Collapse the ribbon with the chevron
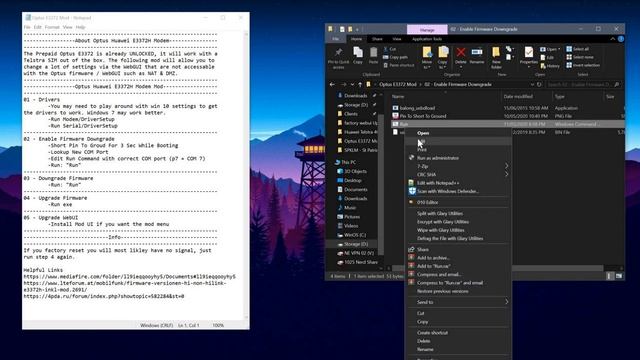The width and height of the screenshot is (640, 360). pyautogui.click(x=613, y=39)
